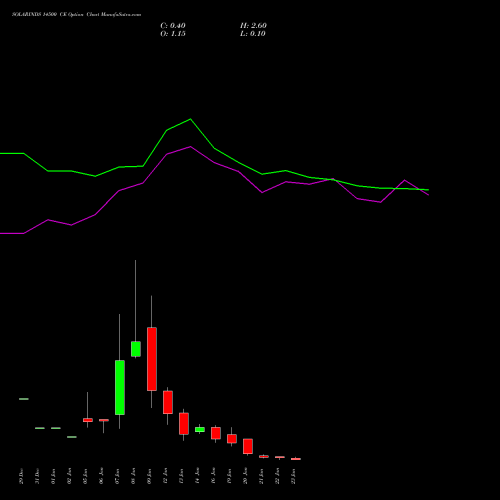Select the close value C: 0.40

coord(173,26)
